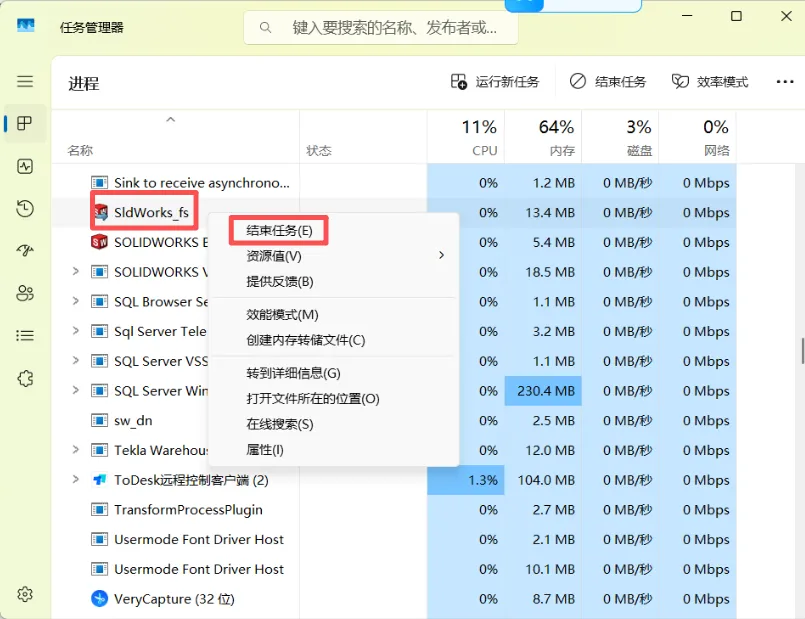
Task: Click the SldWorks_fs process icon
Action: 100,212
